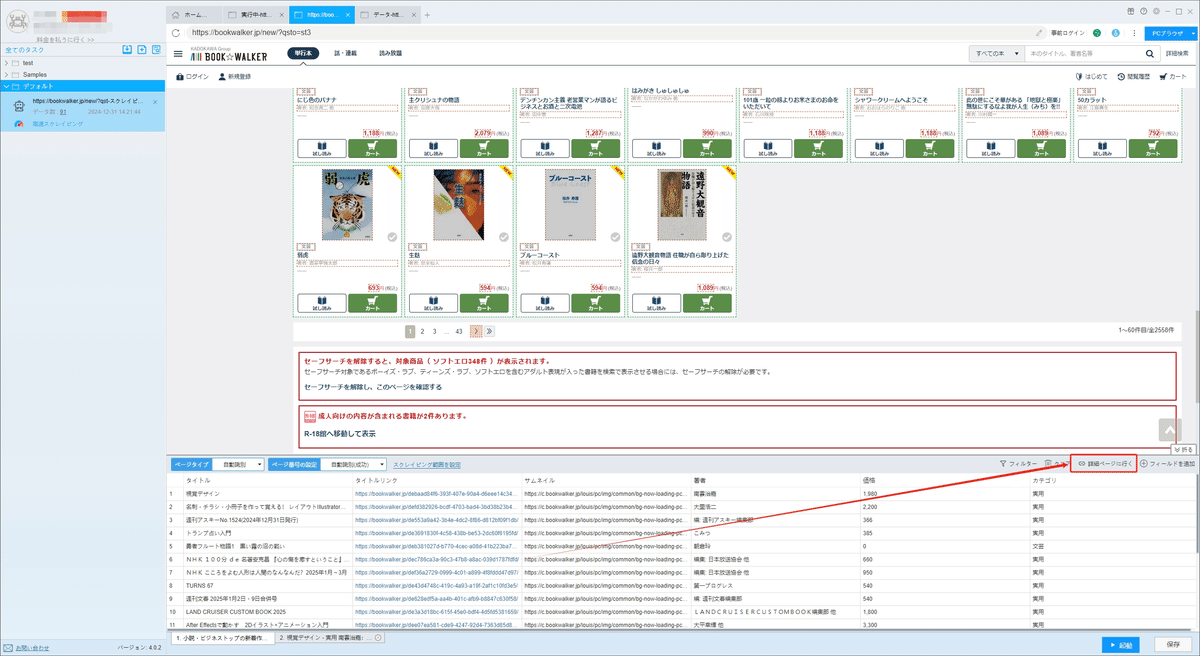Collapse the デフォルト folder
1200x656 pixels.
7,86
